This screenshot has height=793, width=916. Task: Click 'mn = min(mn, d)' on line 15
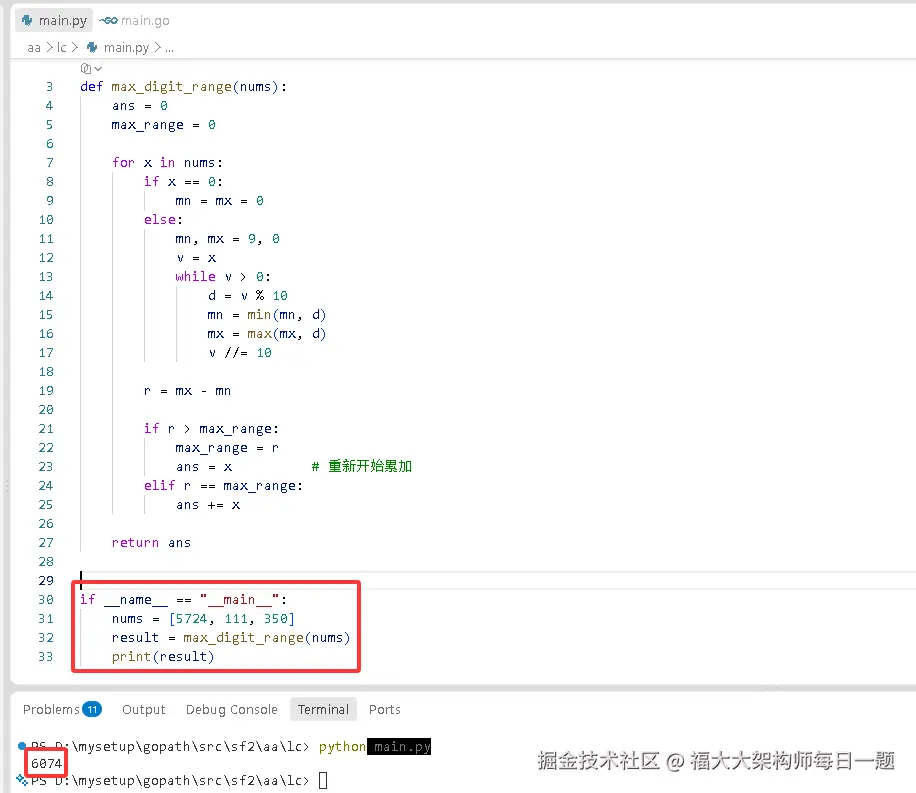point(266,314)
